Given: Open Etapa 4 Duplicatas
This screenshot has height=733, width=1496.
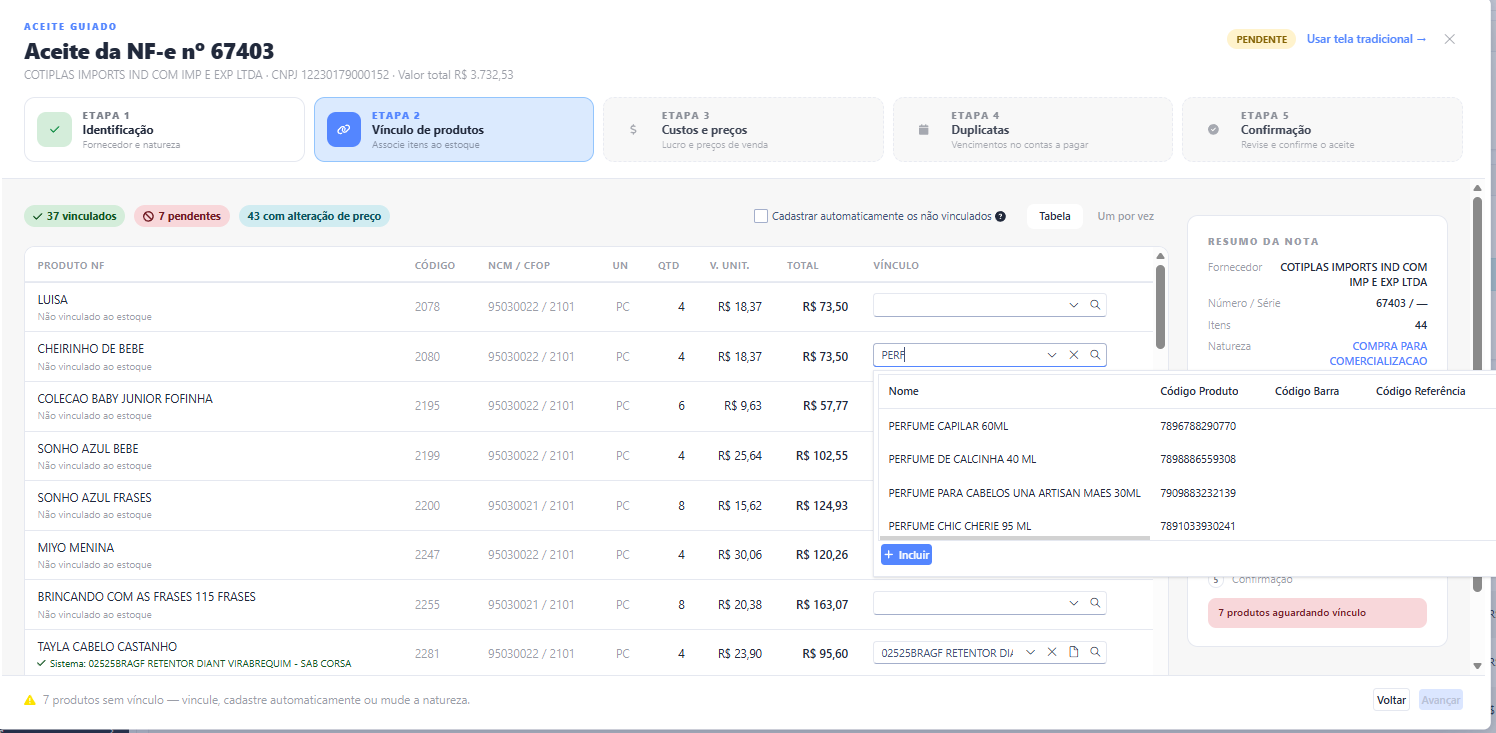Looking at the screenshot, I should click(x=1033, y=130).
